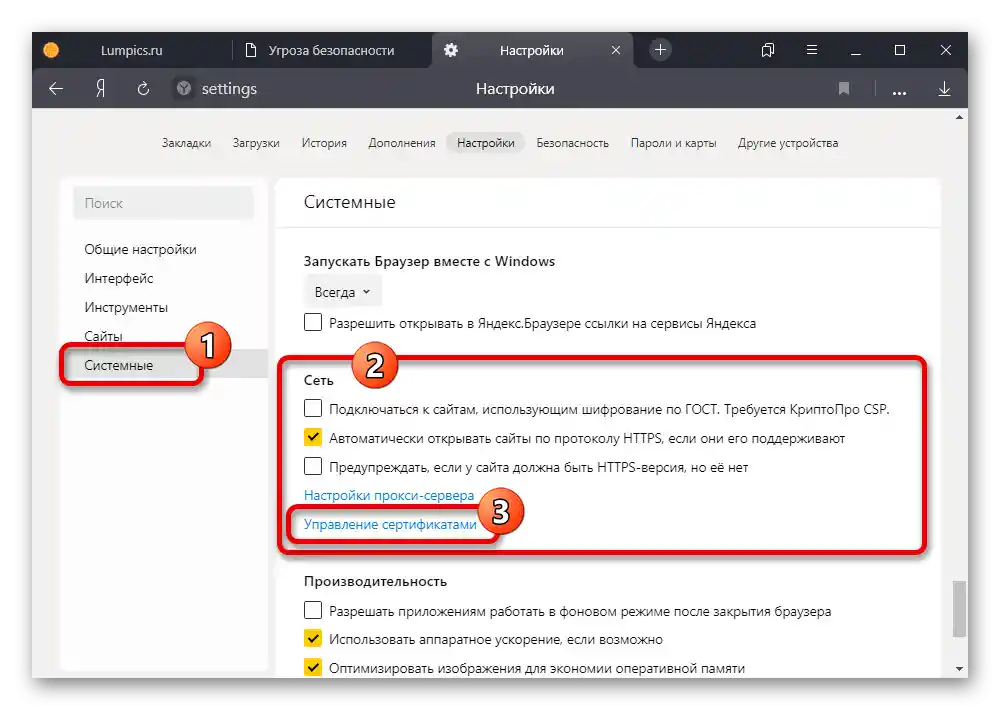
Task: Go to Общие настройки in sidebar
Action: click(x=140, y=249)
